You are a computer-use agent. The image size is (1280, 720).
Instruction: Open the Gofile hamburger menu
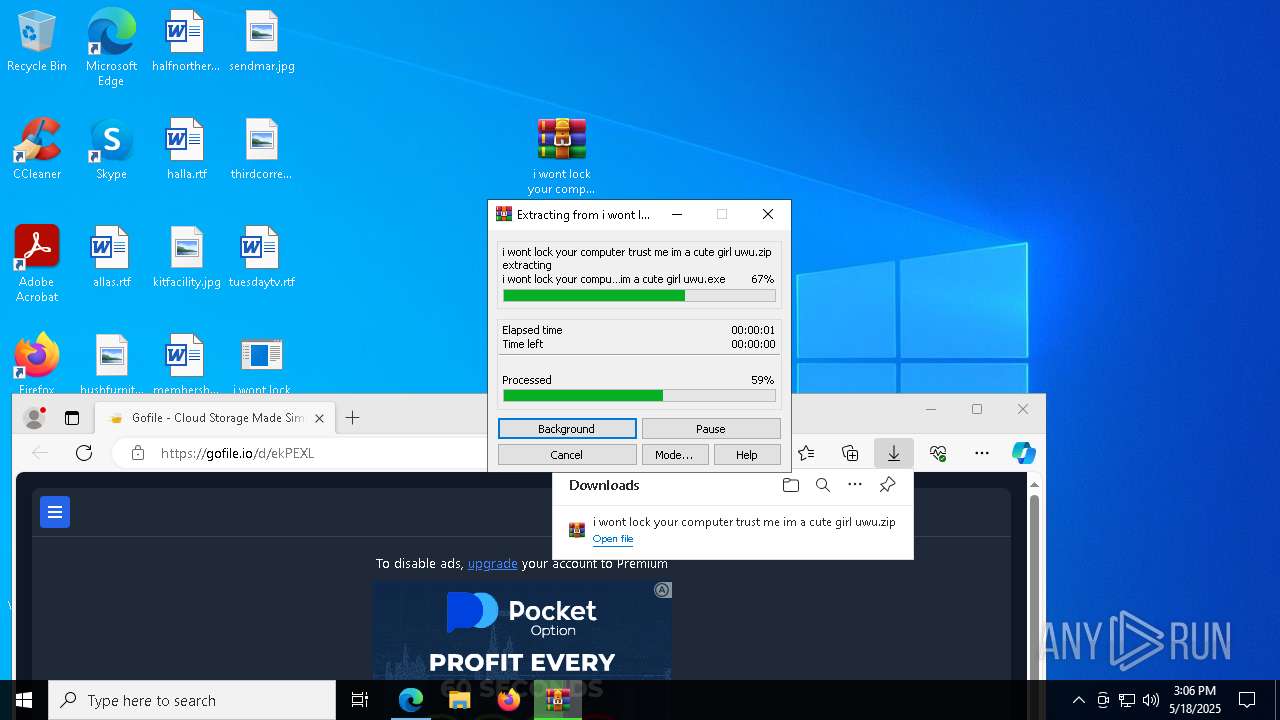tap(55, 512)
